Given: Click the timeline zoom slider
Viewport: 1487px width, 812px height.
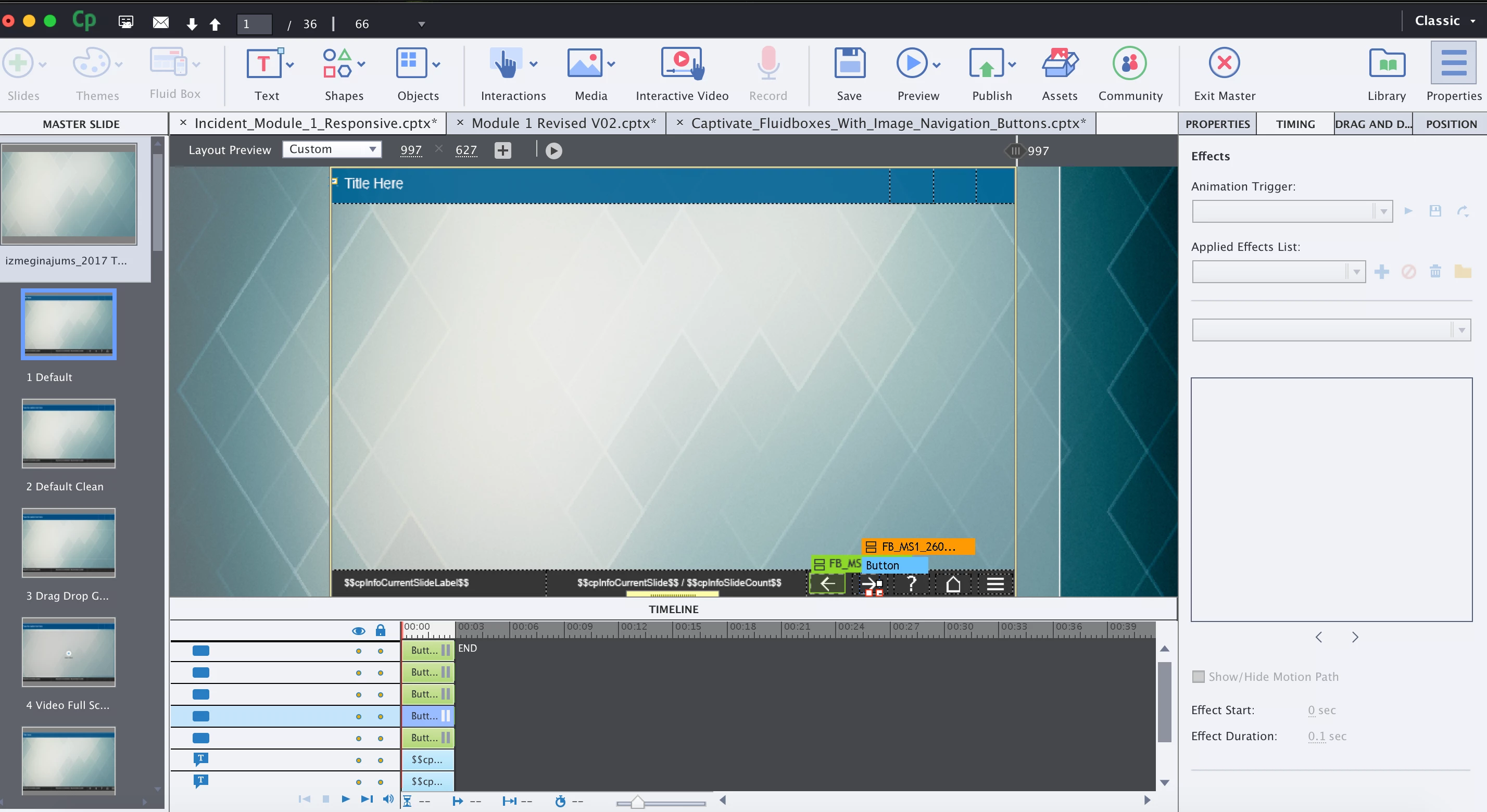Looking at the screenshot, I should click(x=637, y=802).
